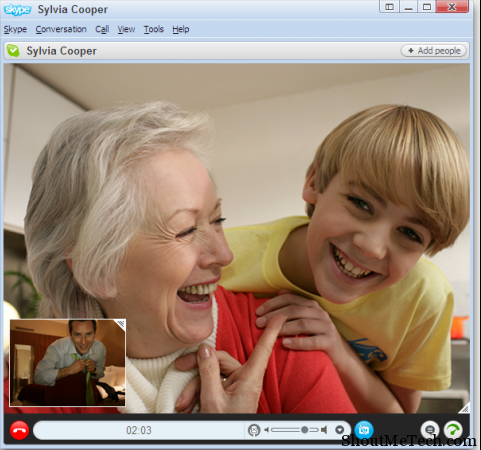Open the Conversation menu

click(x=61, y=29)
